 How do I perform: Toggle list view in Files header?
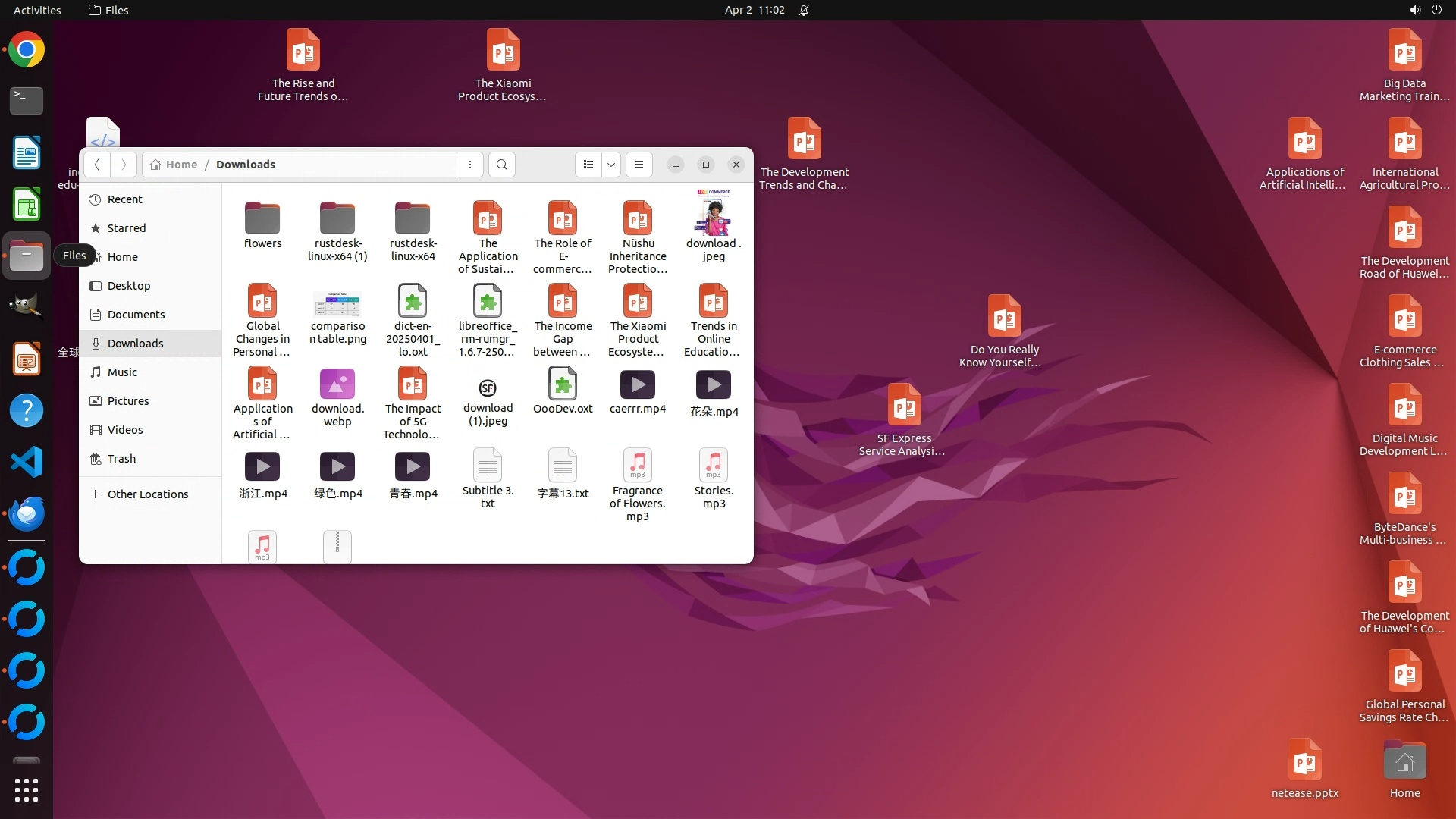pos(588,165)
